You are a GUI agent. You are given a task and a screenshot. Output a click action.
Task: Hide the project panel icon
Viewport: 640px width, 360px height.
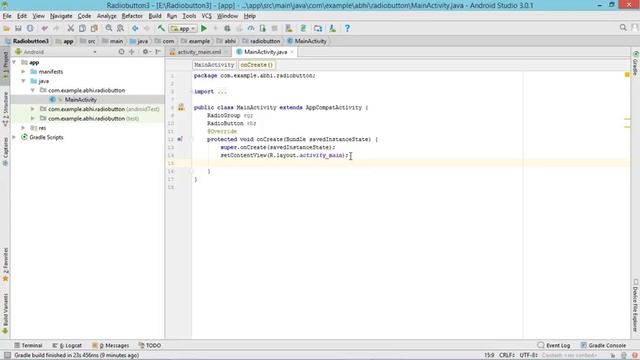(x=158, y=52)
